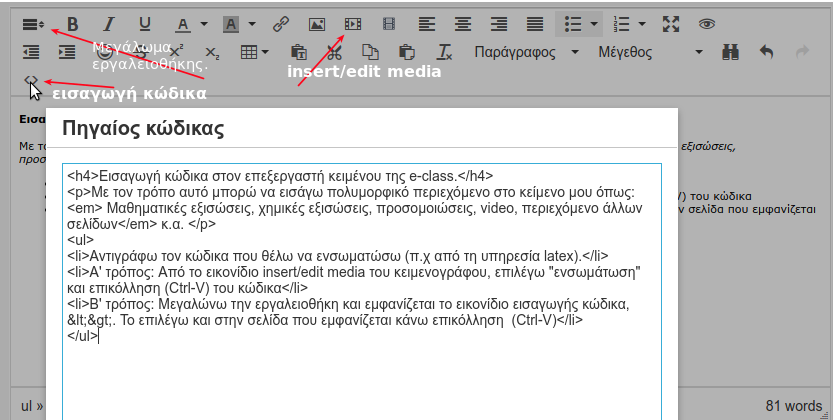Click the source code <> icon
The image size is (834, 420).
pyautogui.click(x=31, y=80)
